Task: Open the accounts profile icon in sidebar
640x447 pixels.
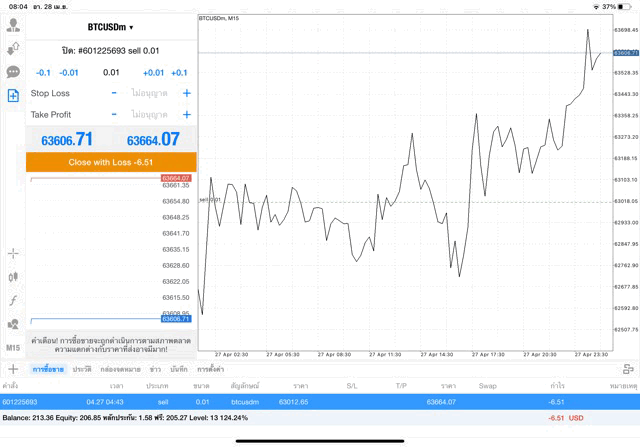Action: [x=13, y=24]
